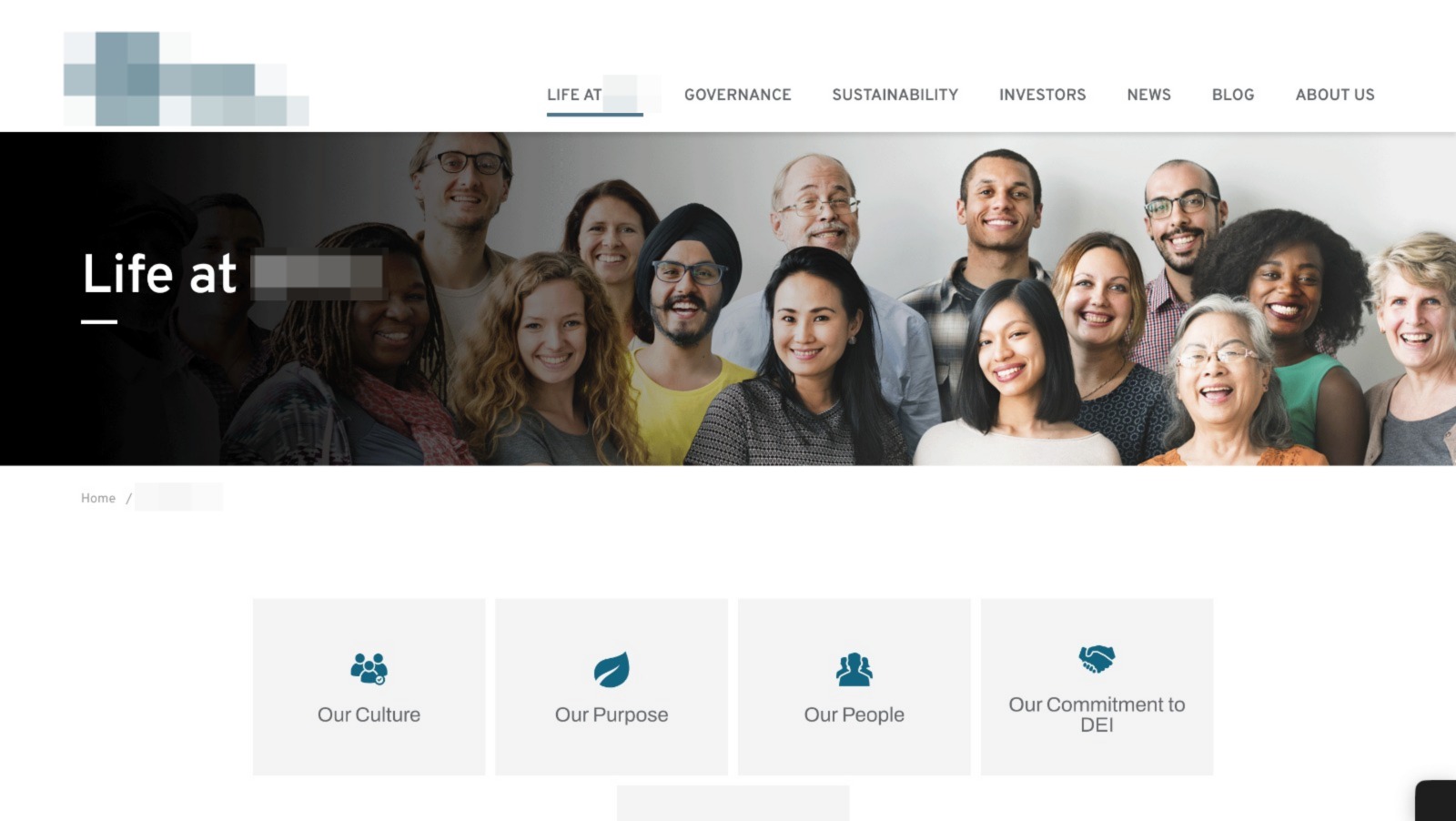Open the Governance menu item
1456x821 pixels.
point(738,95)
